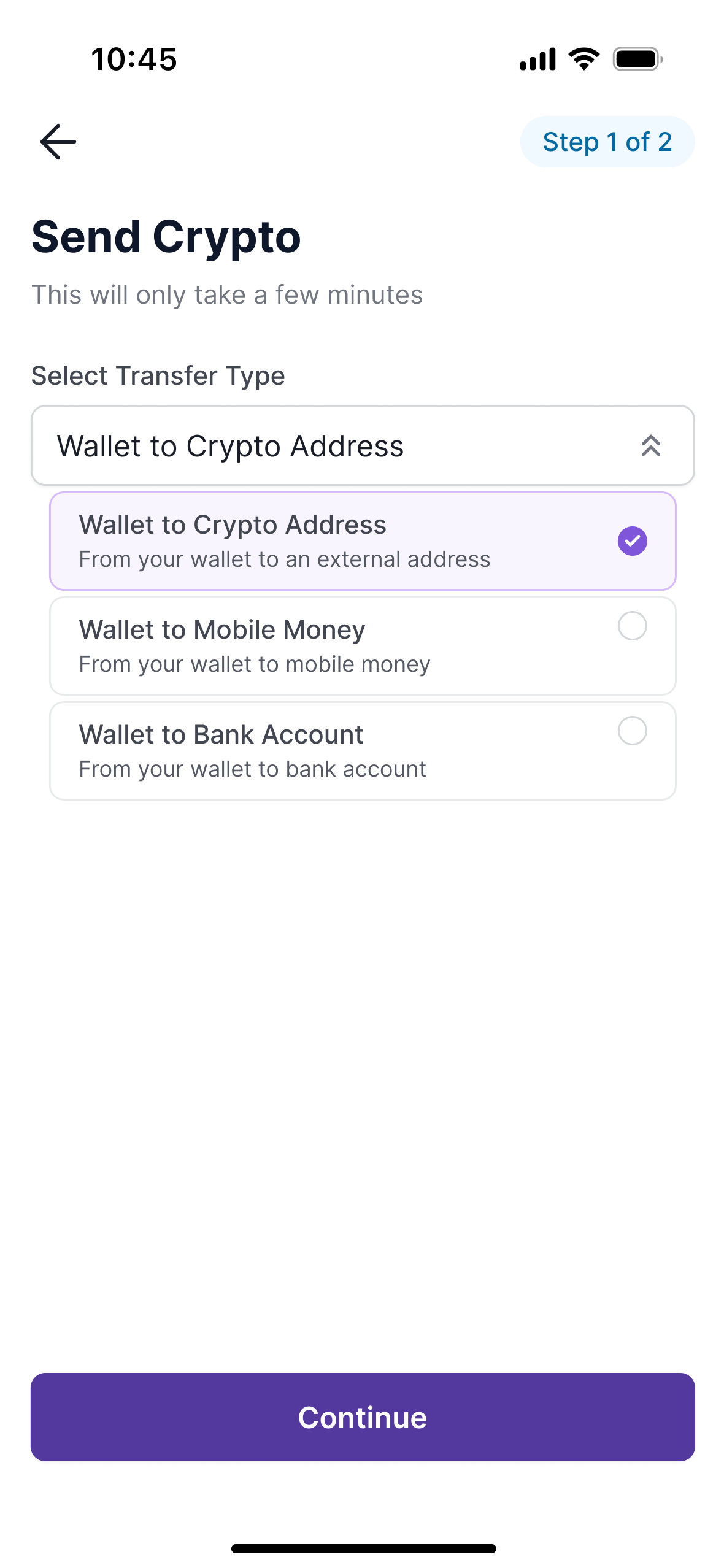
Task: Click the purple checkmark icon
Action: [632, 541]
